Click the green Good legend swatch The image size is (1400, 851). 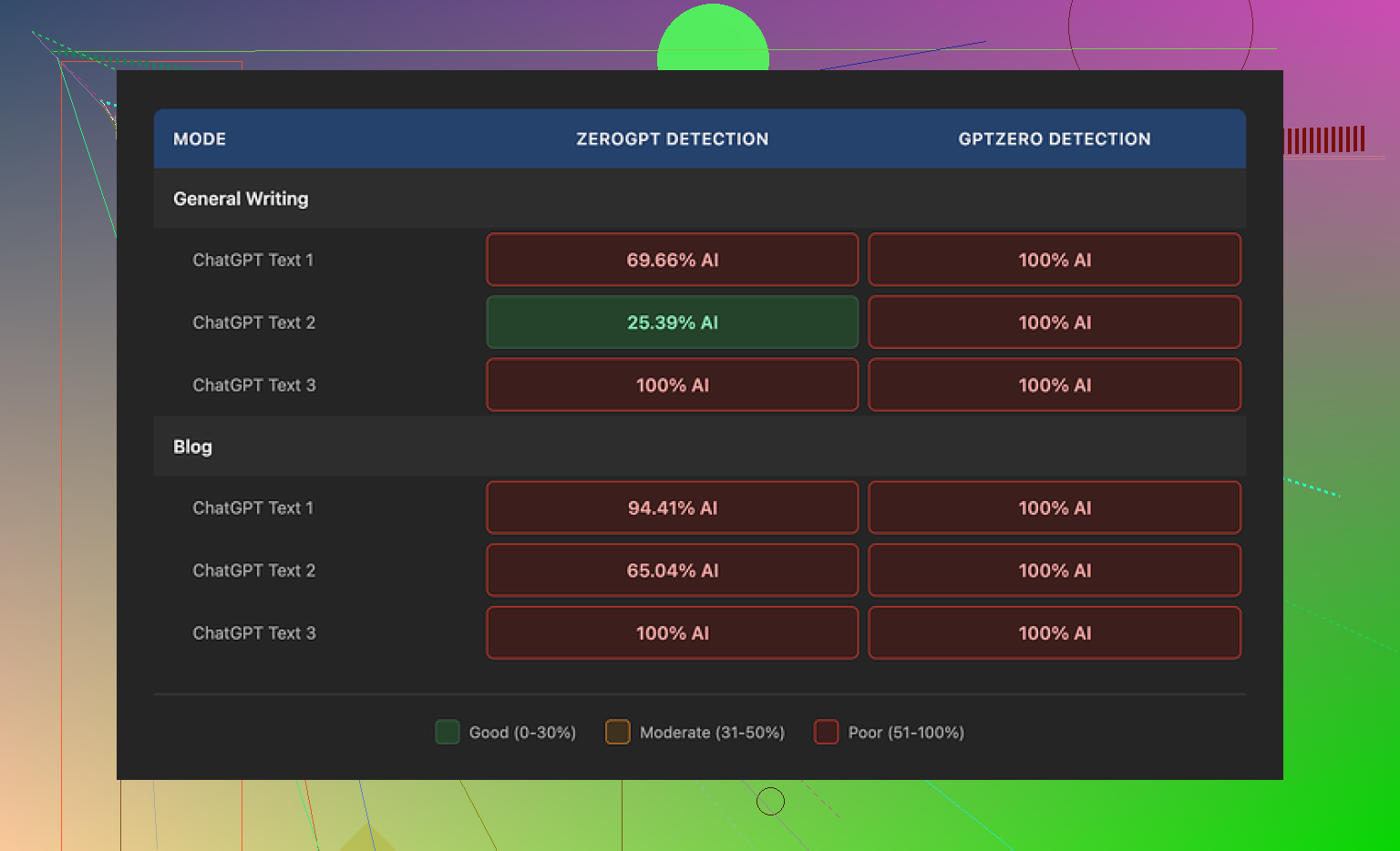click(448, 733)
